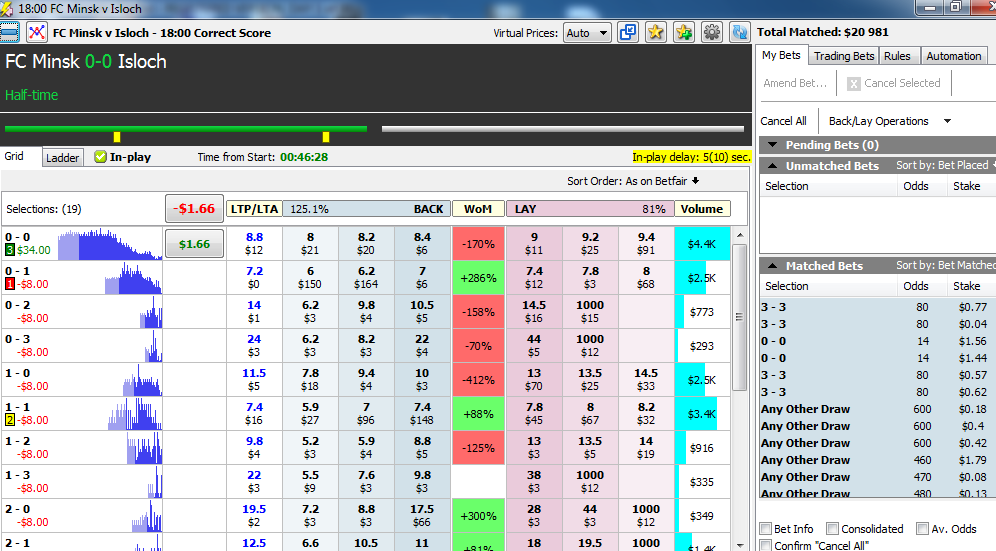
Task: Open the Trading Bets tab
Action: 844,56
